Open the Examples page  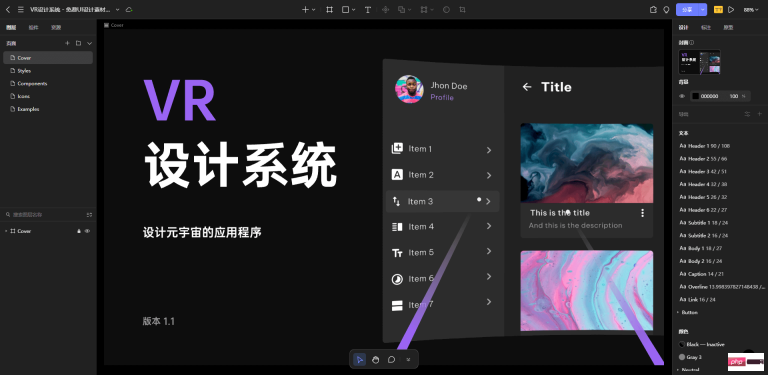tap(48, 109)
